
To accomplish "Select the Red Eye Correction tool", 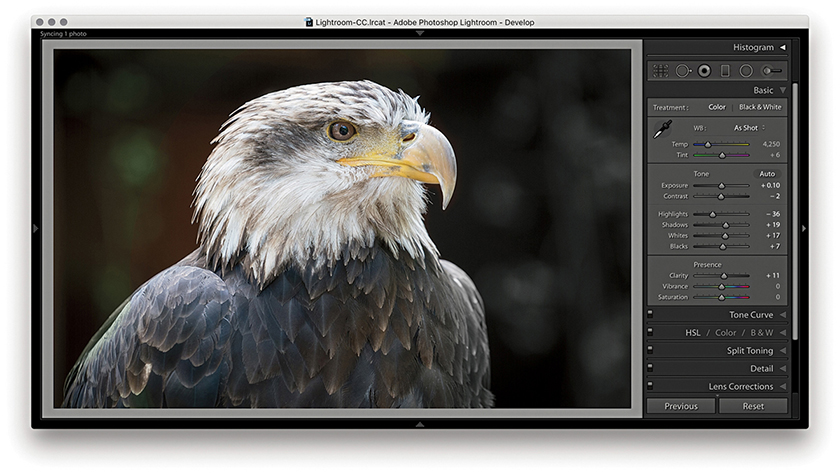I will click(x=704, y=71).
